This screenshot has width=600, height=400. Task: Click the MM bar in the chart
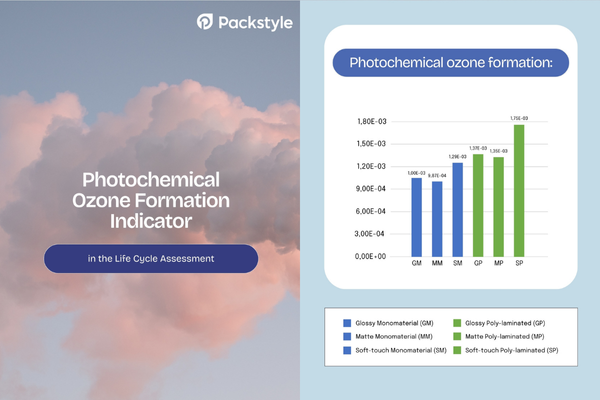pos(437,219)
